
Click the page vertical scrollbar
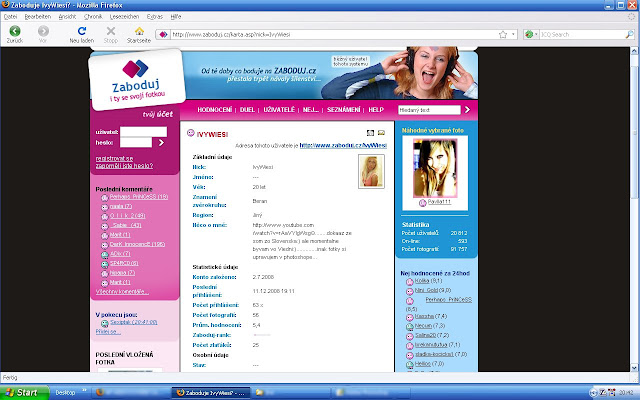[634, 209]
